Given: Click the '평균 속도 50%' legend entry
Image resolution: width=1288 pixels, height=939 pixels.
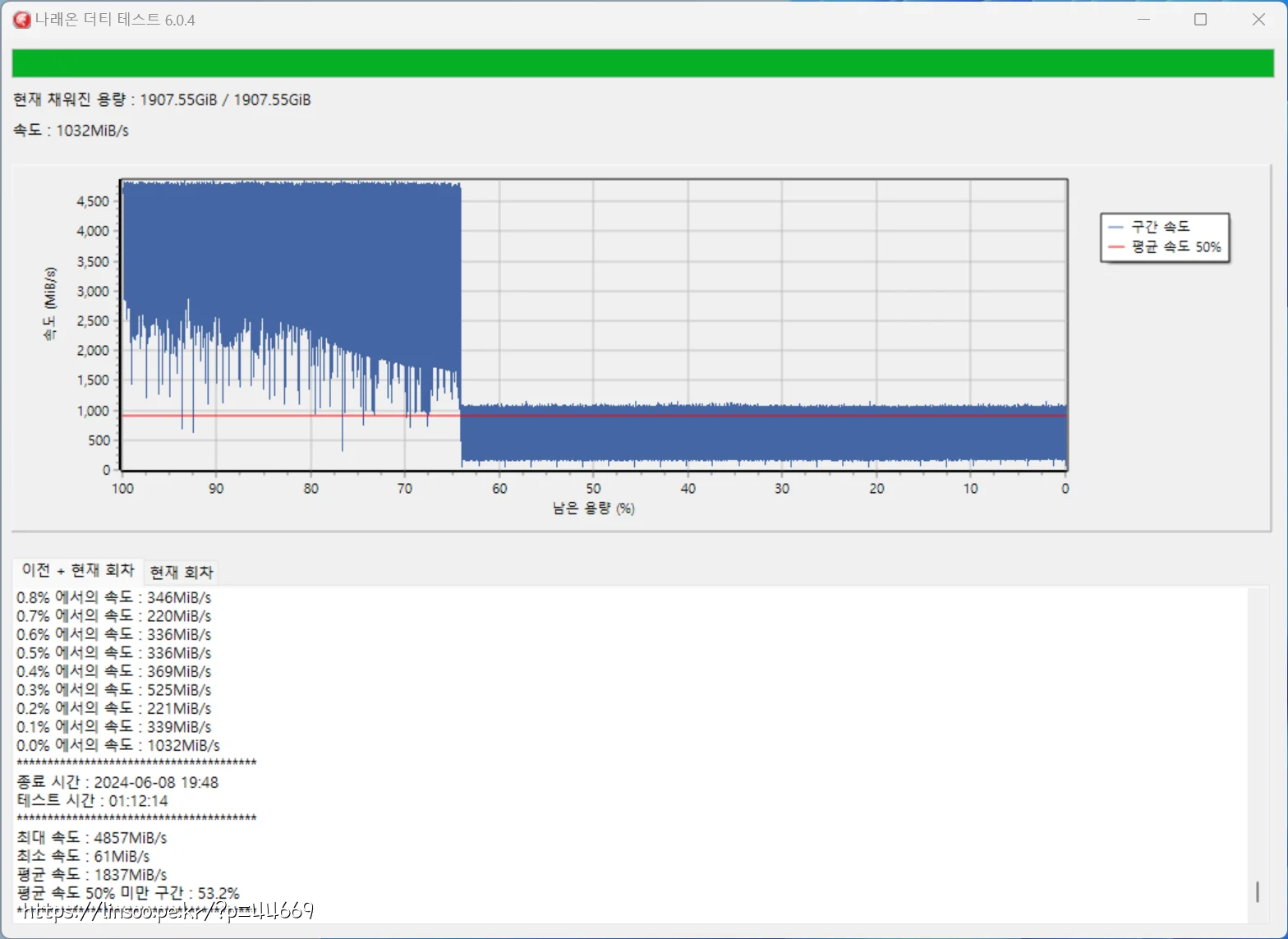Looking at the screenshot, I should click(x=1165, y=246).
